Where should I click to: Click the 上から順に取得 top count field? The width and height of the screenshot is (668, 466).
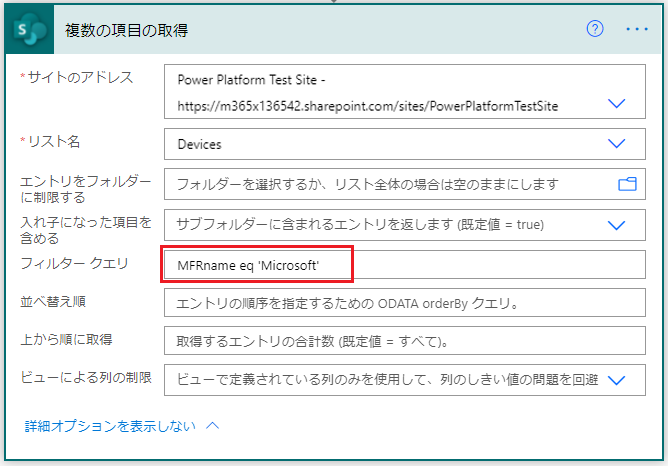click(405, 341)
